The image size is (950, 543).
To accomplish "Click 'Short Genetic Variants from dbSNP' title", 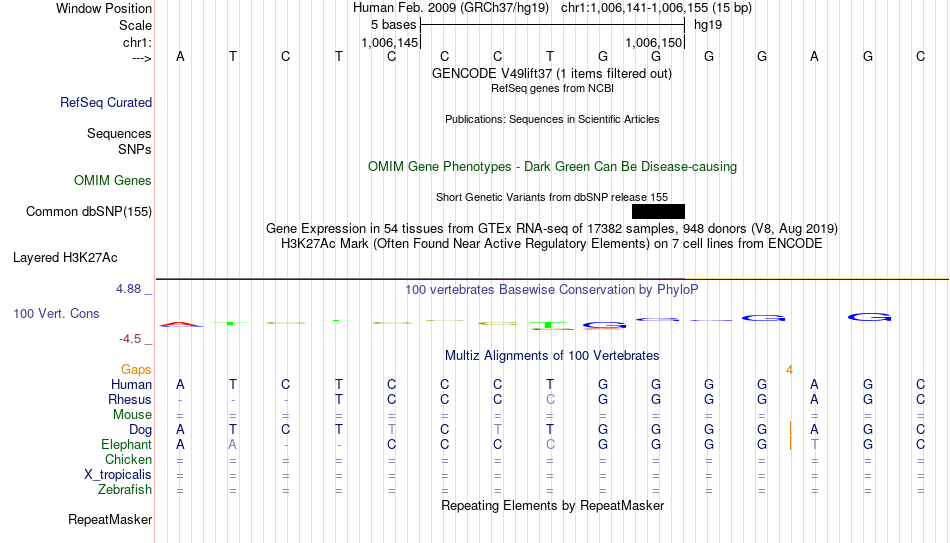I will click(x=552, y=197).
